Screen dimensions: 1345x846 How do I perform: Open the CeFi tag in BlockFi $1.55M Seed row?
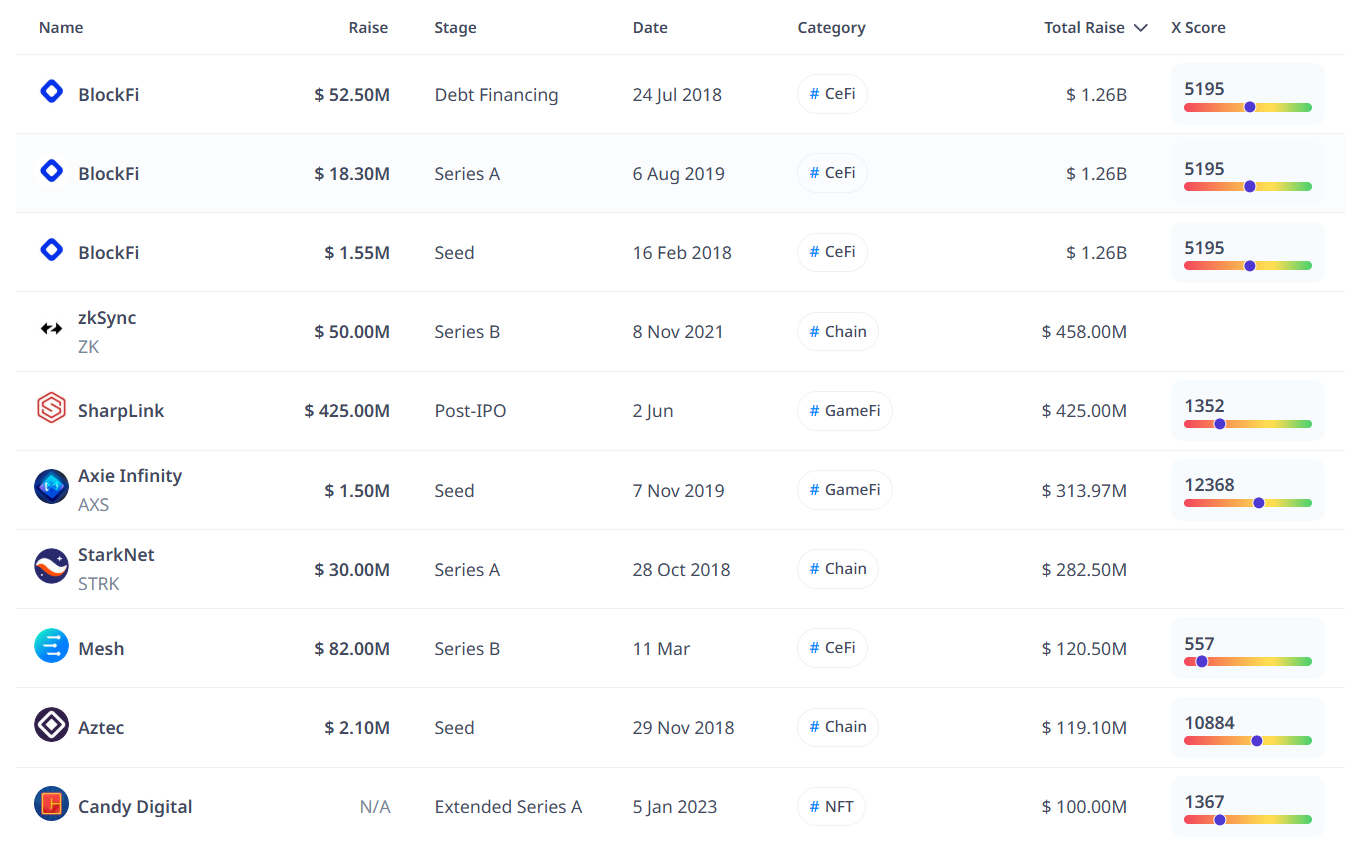pos(832,252)
